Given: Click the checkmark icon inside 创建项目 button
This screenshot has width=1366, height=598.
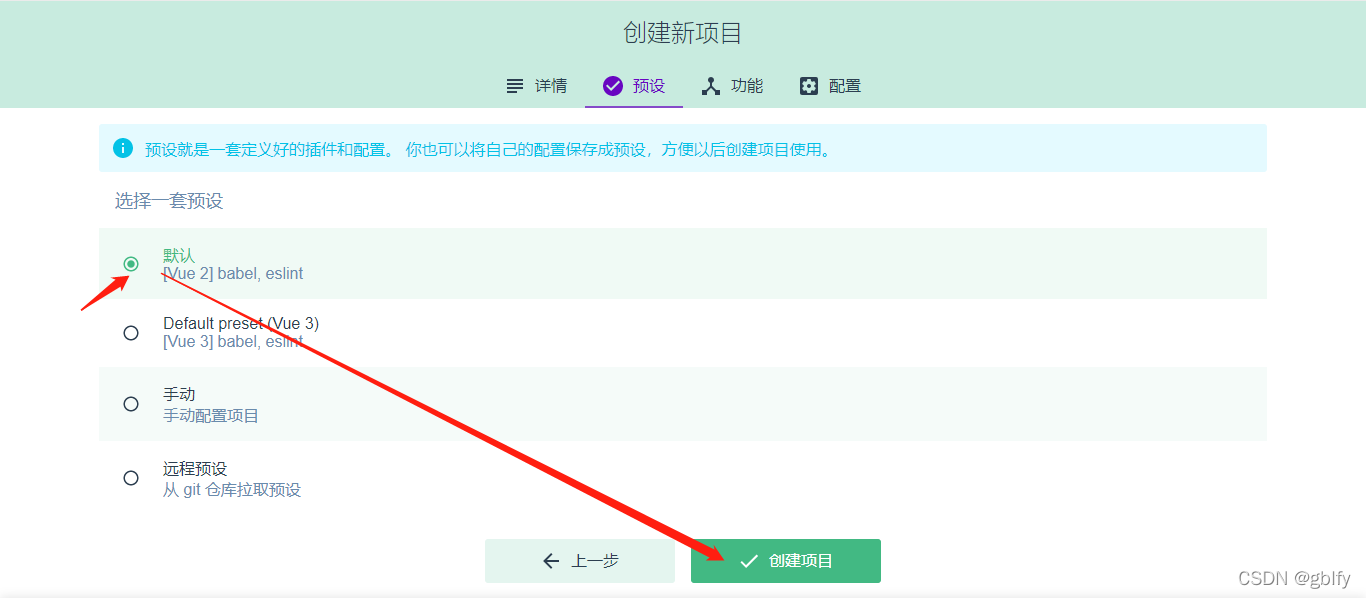Looking at the screenshot, I should 748,561.
